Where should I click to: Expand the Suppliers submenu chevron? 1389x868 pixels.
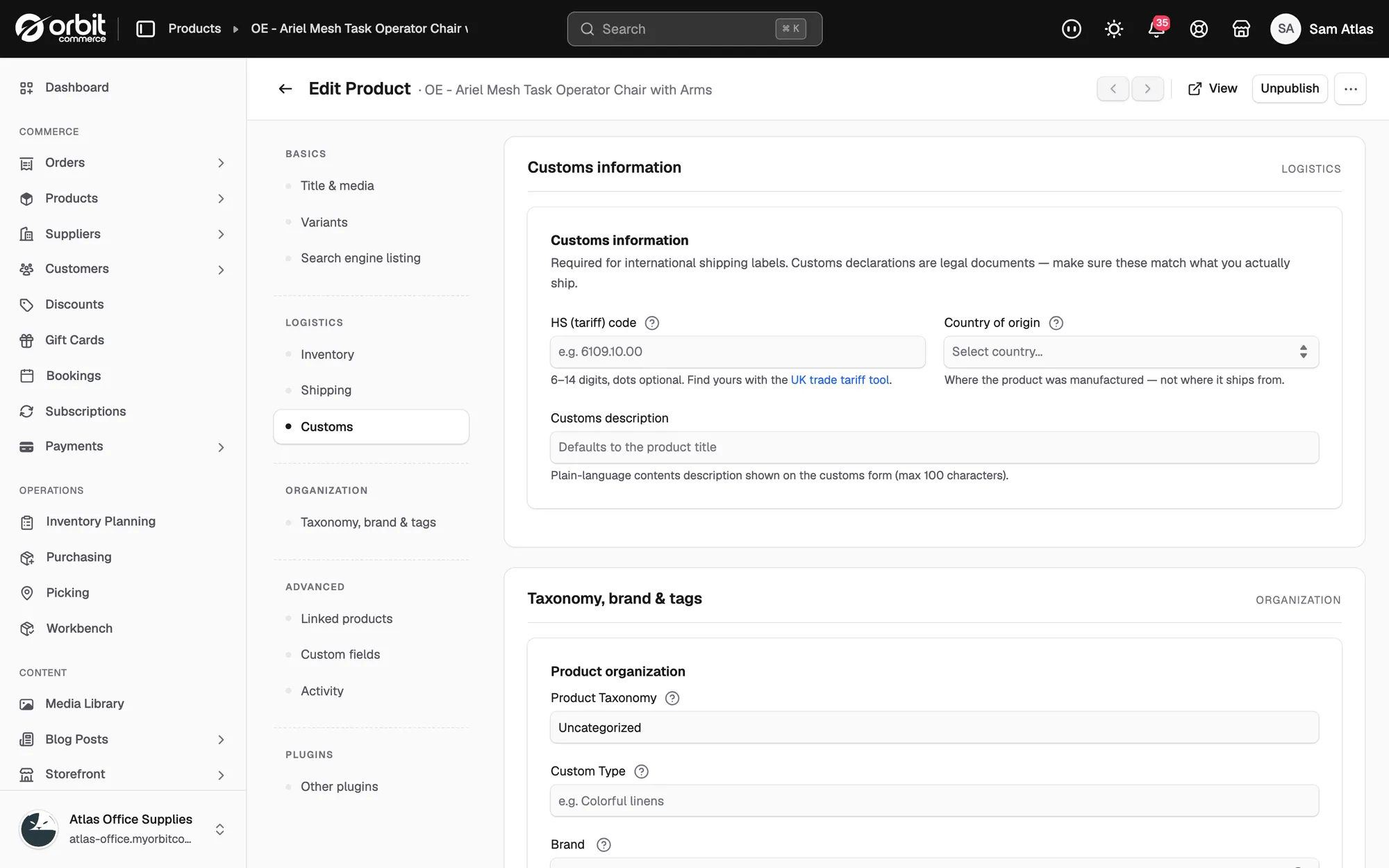(x=221, y=234)
